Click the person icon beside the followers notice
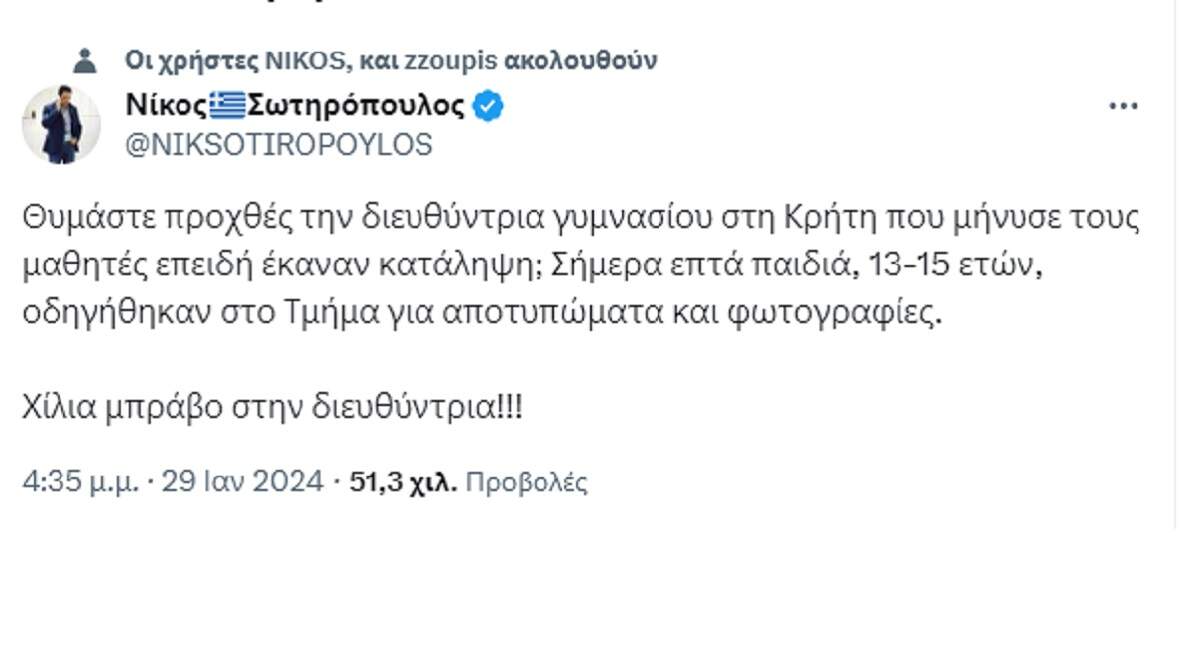Image resolution: width=1200 pixels, height=668 pixels. pyautogui.click(x=85, y=60)
